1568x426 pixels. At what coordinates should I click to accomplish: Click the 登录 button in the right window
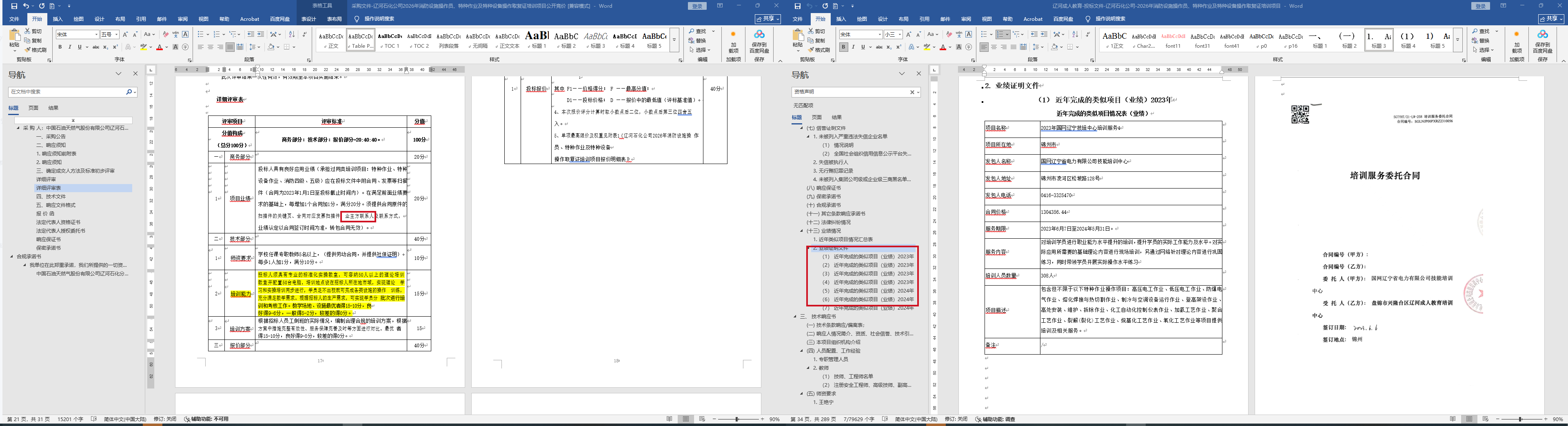point(1480,6)
